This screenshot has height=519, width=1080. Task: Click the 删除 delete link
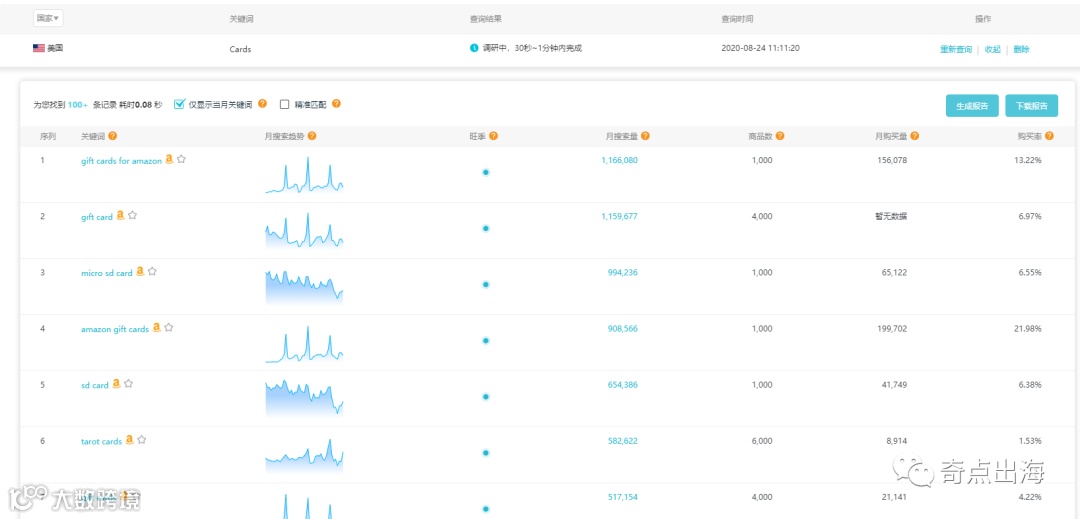coord(1021,50)
